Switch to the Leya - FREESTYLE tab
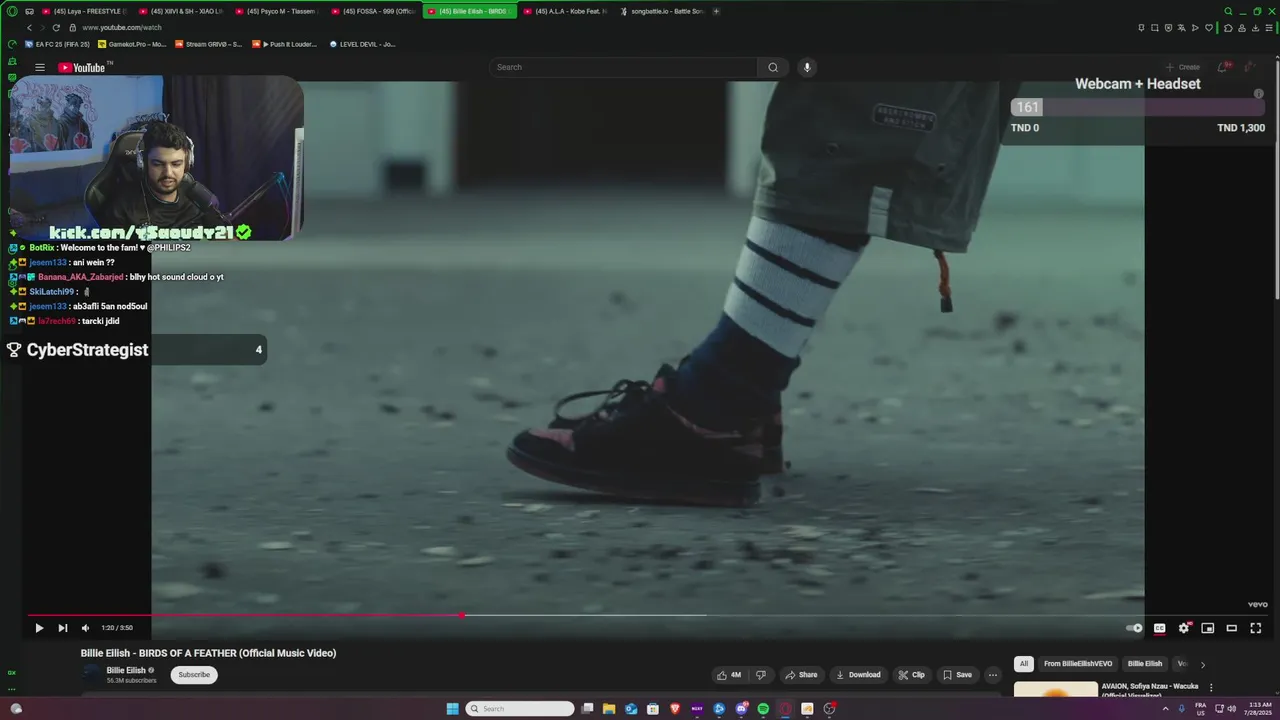Image resolution: width=1280 pixels, height=720 pixels. (x=87, y=11)
